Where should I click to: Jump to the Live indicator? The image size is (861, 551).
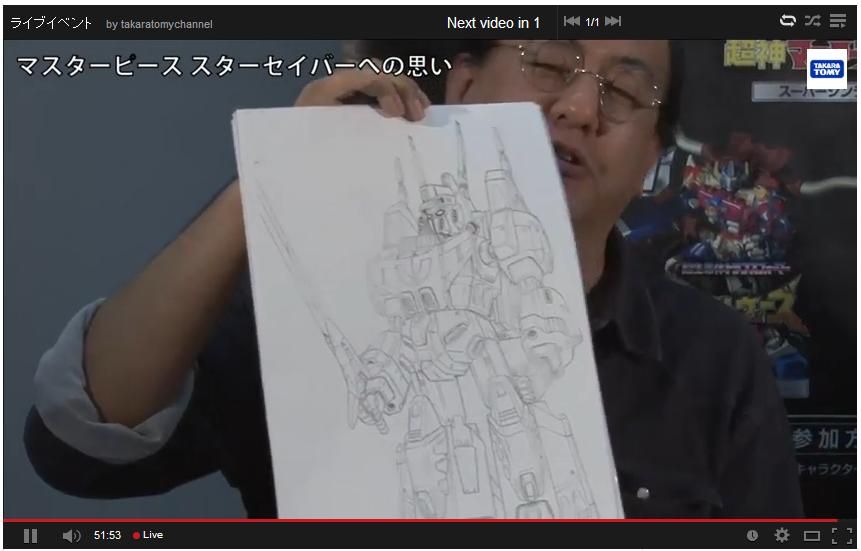point(148,535)
